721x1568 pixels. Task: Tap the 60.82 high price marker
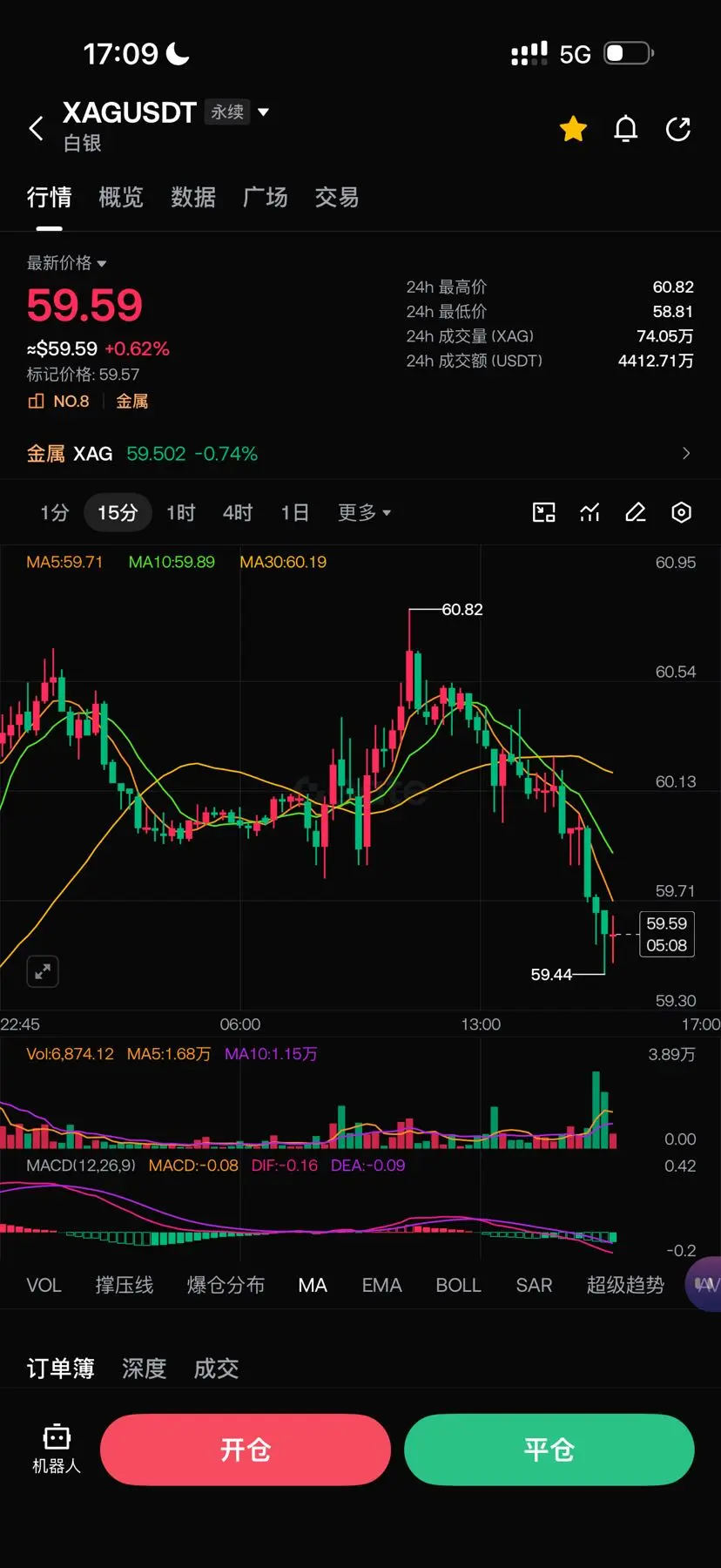462,610
